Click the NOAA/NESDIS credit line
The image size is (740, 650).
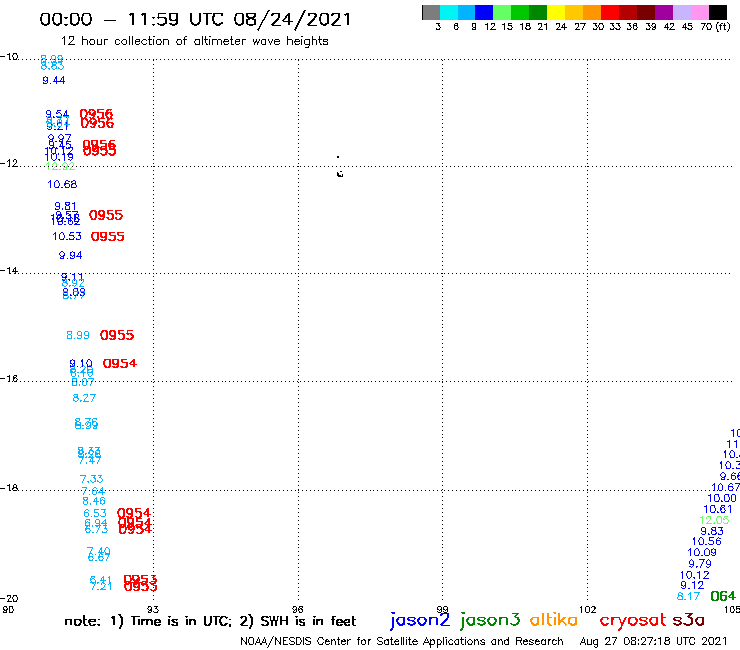pos(402,642)
